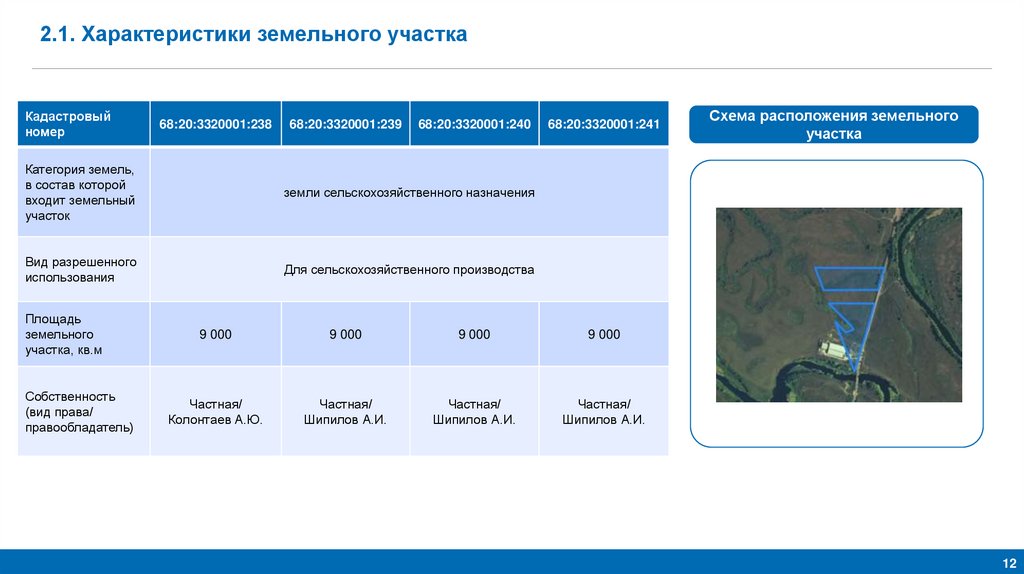Click the "Схема расположения земельного участка" banner
The width and height of the screenshot is (1024, 574).
point(833,124)
